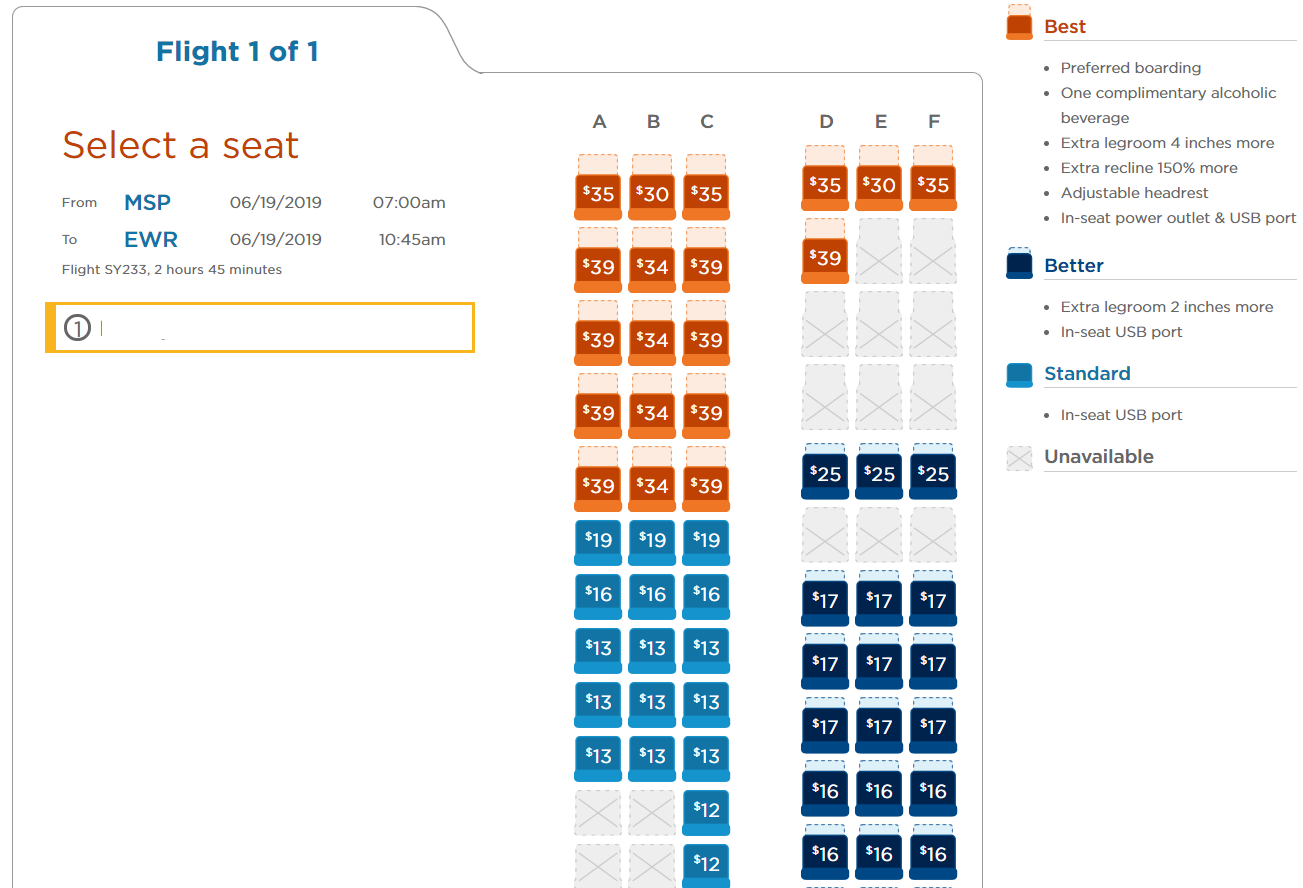Viewport: 1303px width, 888px height.
Task: Select the $30 seat in column B, first row
Action: [652, 187]
